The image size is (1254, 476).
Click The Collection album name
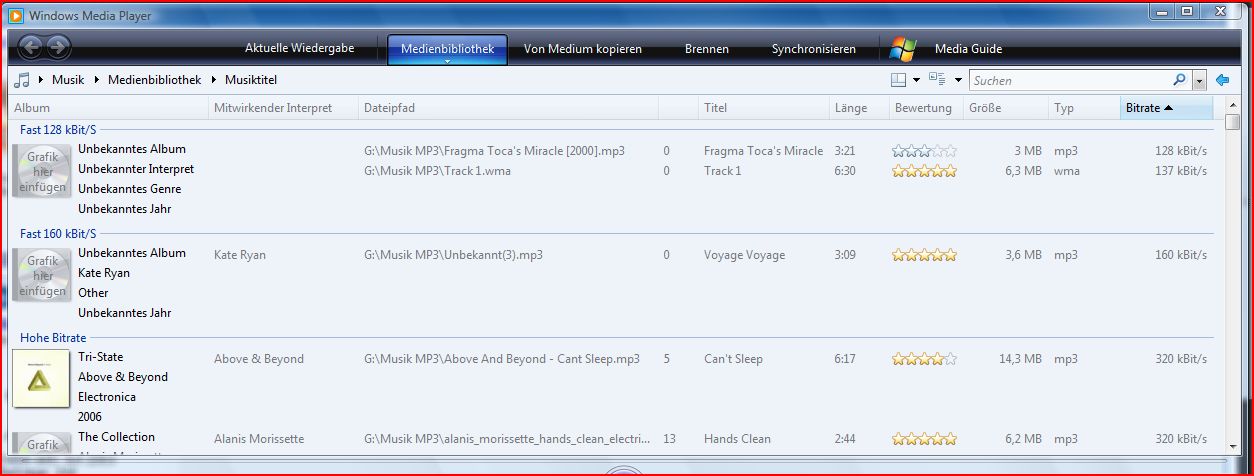click(116, 437)
